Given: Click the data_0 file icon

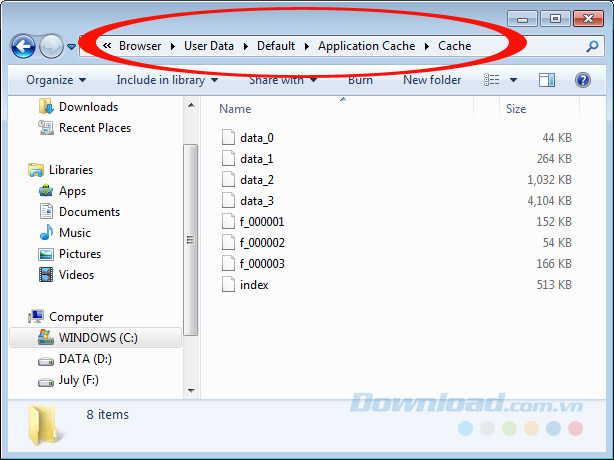Looking at the screenshot, I should (x=228, y=138).
